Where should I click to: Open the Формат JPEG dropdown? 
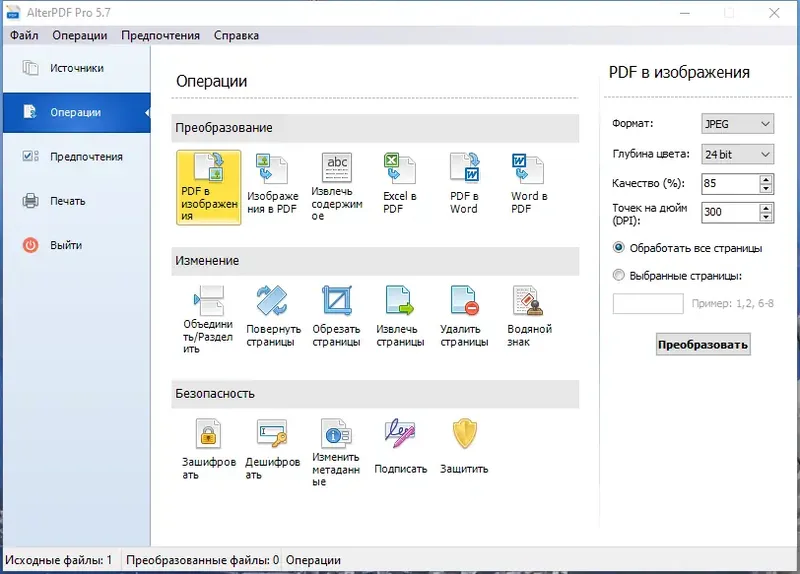pos(737,124)
